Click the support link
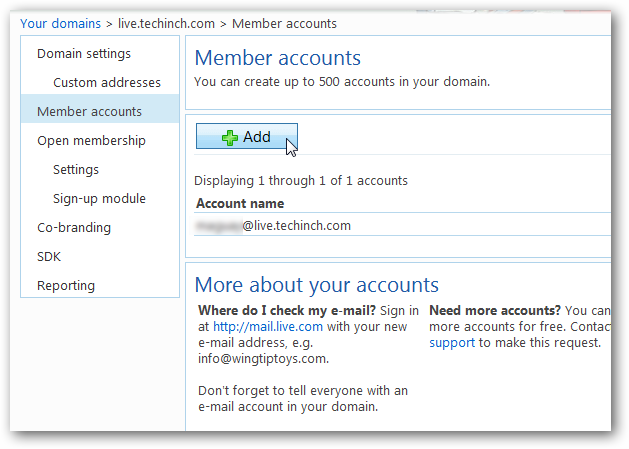629x449 pixels. pyautogui.click(x=452, y=343)
